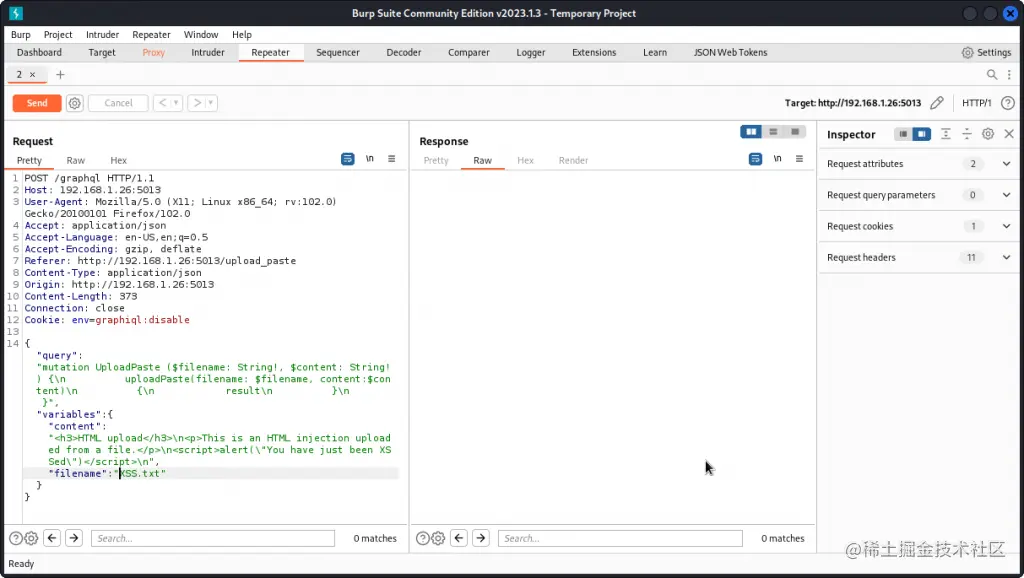The width and height of the screenshot is (1024, 578).
Task: Select side-by-side request/response layout
Action: (751, 132)
